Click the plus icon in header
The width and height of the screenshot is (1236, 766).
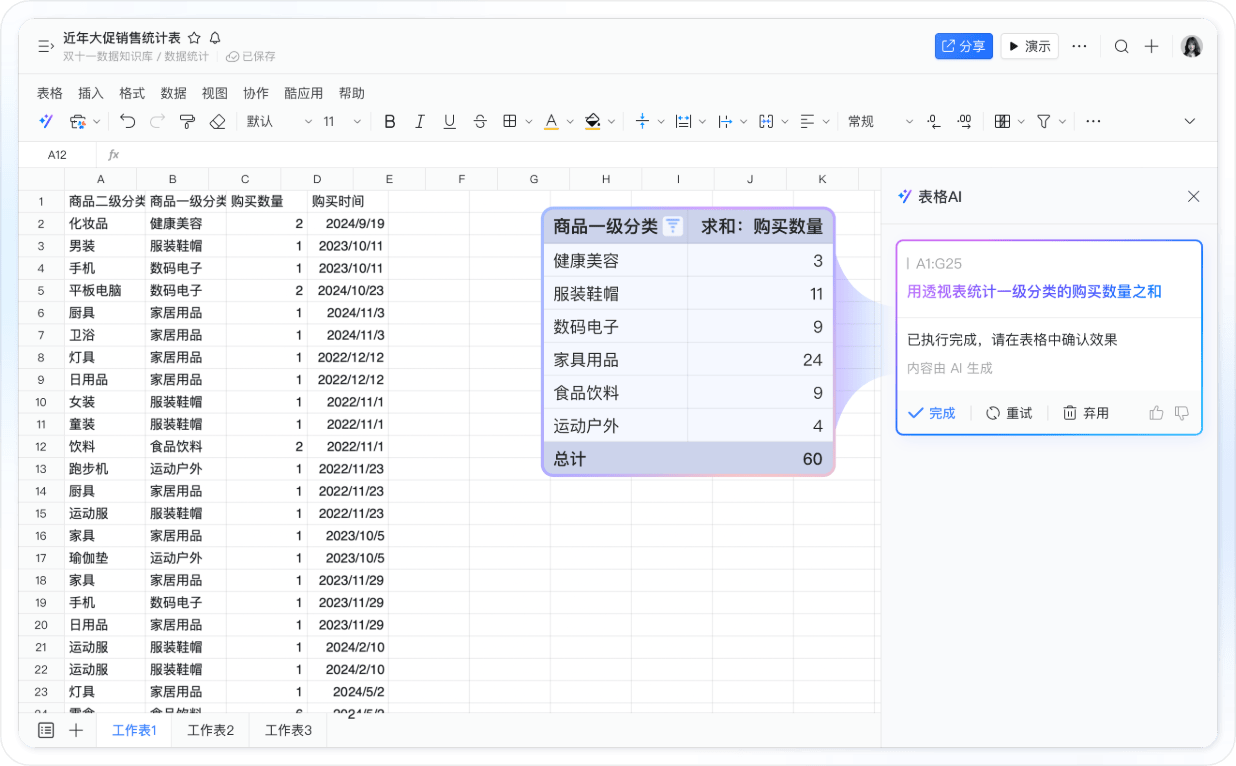click(x=1152, y=46)
